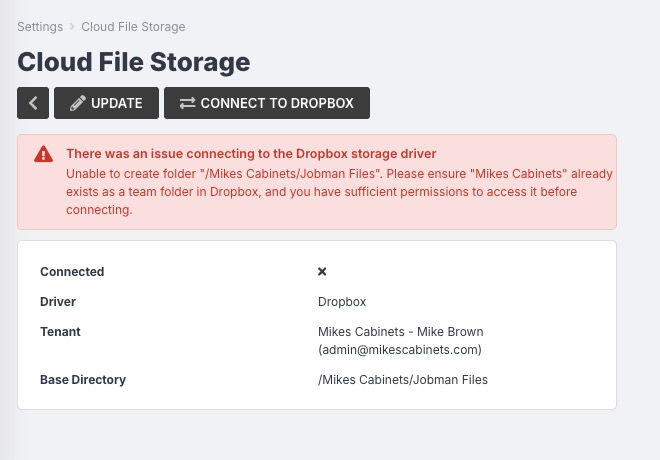Click the UPDATE button label

(x=117, y=103)
